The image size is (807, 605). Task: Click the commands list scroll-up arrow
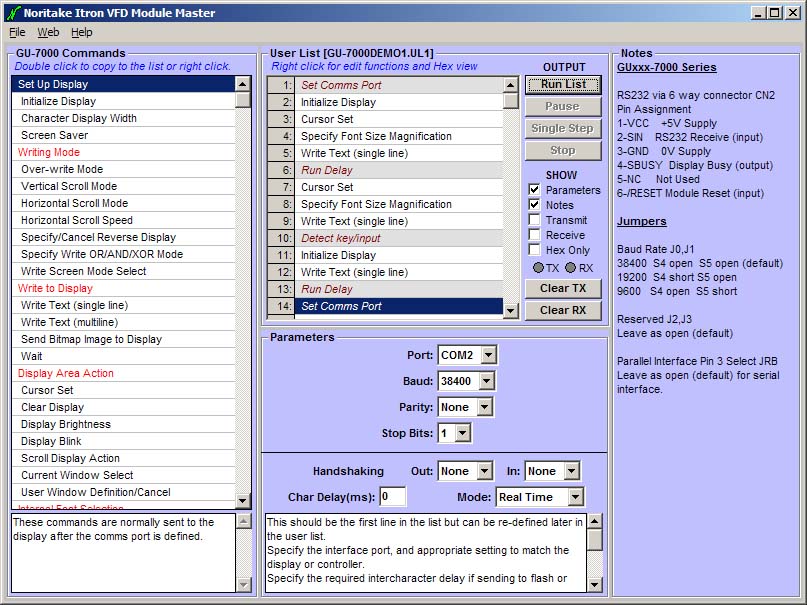pos(242,84)
